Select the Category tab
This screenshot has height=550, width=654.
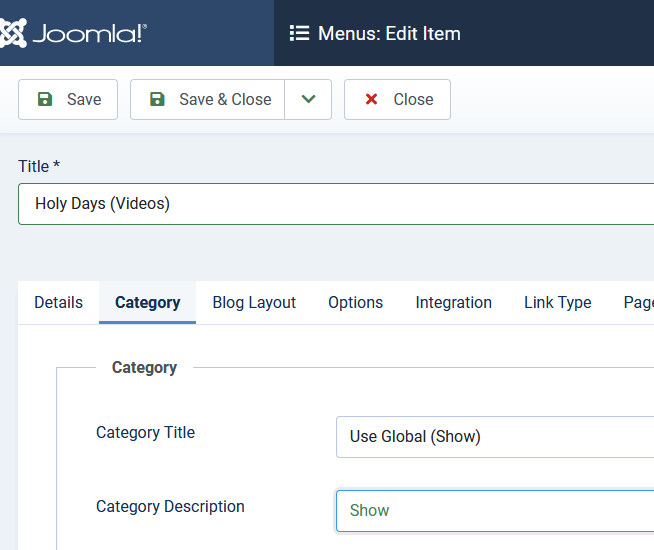click(148, 302)
